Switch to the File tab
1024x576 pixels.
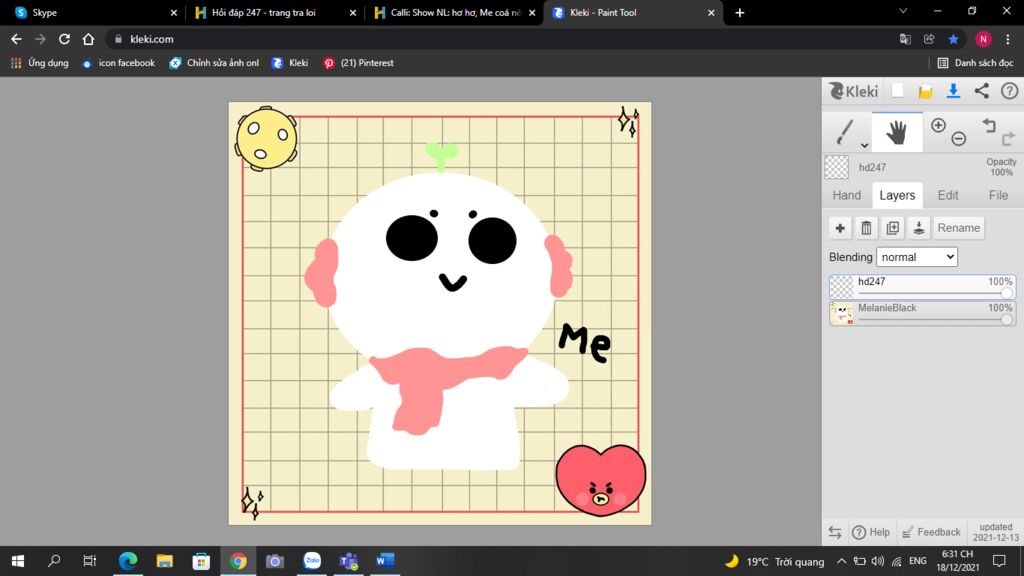pyautogui.click(x=998, y=195)
